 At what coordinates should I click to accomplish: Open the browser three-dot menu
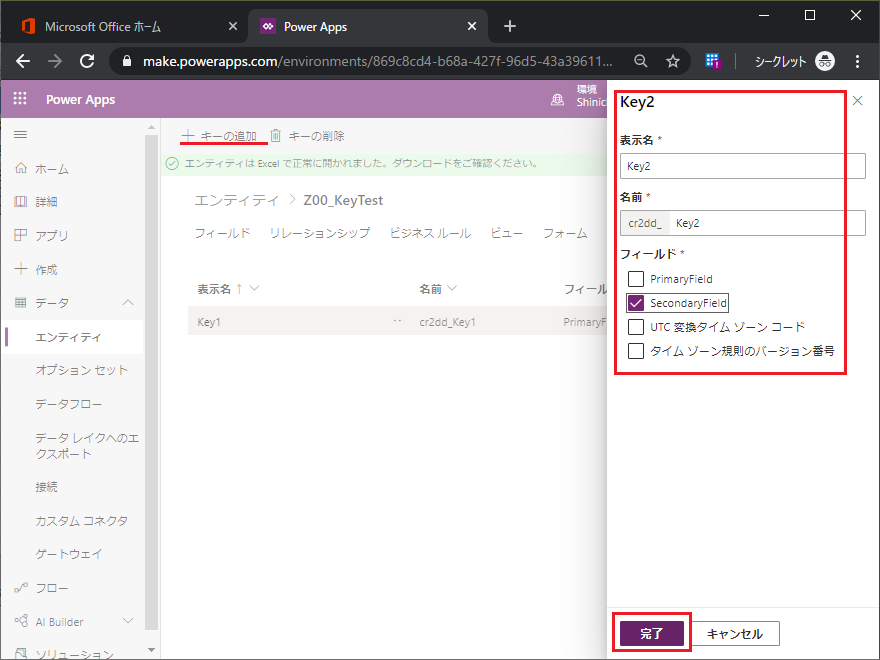858,61
